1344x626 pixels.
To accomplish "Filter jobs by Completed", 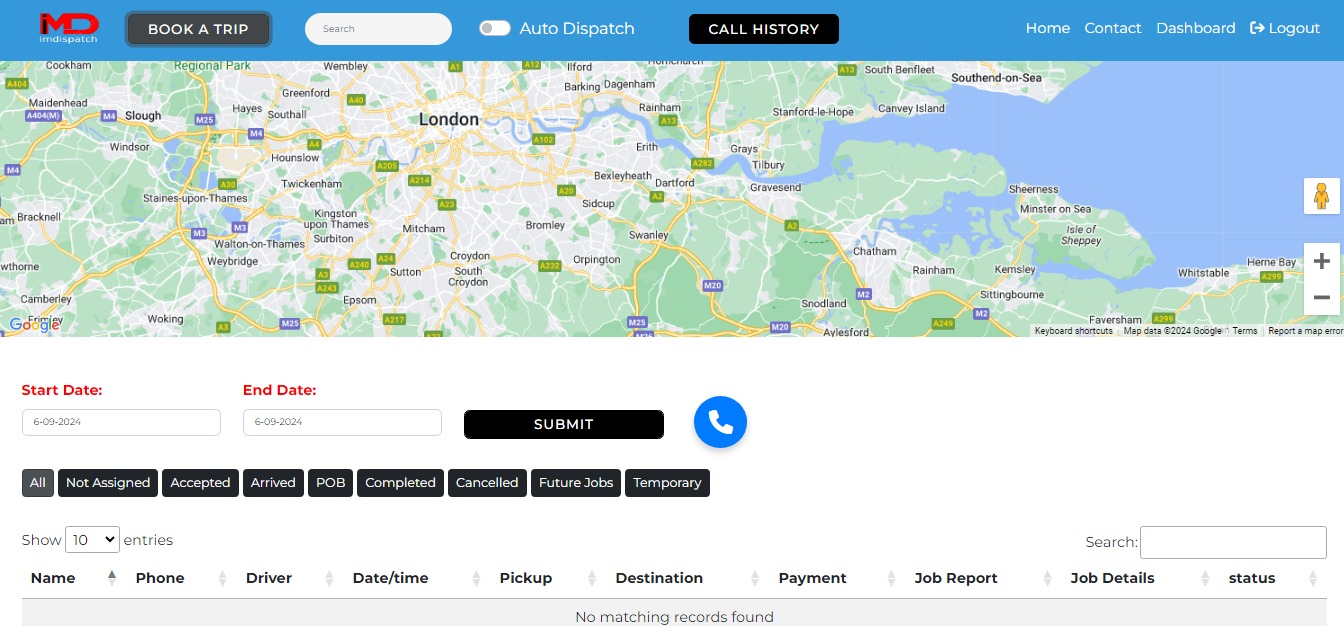I will pos(400,483).
